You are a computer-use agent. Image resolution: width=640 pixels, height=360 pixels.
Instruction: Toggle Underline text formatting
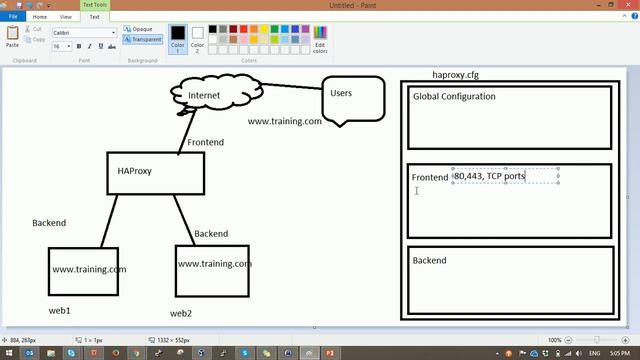(x=101, y=46)
